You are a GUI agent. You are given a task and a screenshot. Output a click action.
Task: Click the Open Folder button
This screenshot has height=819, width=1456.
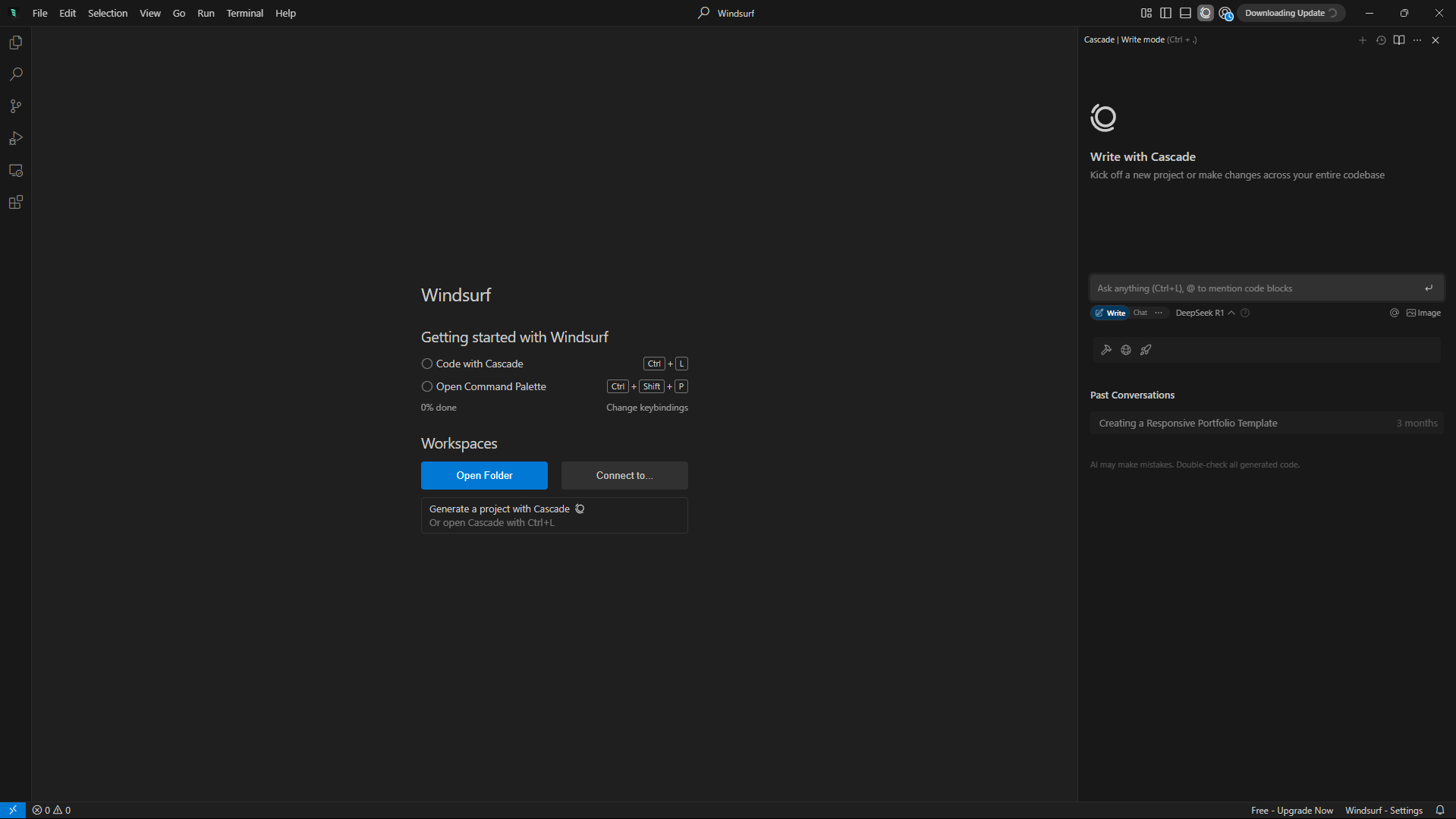484,475
